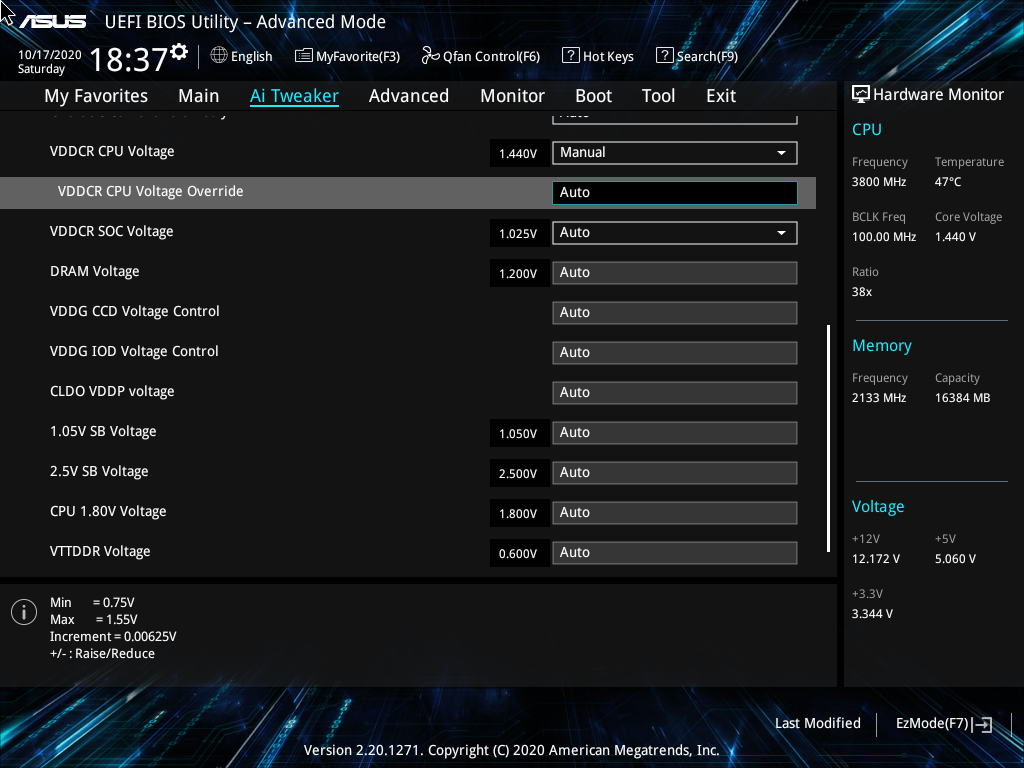Click the 2.5V SB Voltage Auto field
The width and height of the screenshot is (1024, 768).
click(675, 473)
